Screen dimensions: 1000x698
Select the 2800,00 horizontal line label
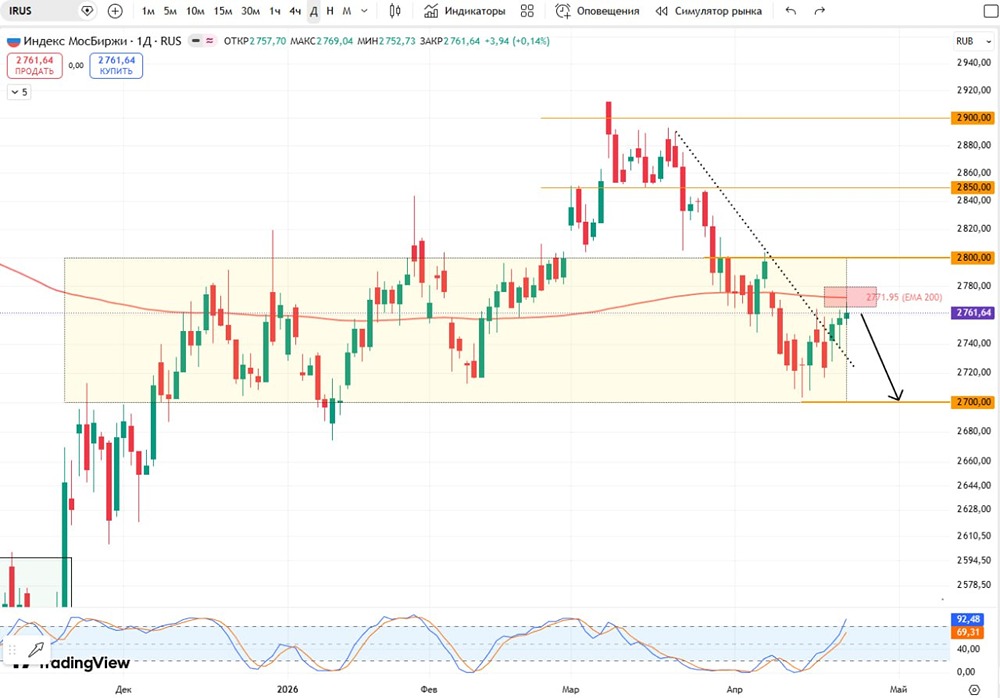click(x=972, y=258)
